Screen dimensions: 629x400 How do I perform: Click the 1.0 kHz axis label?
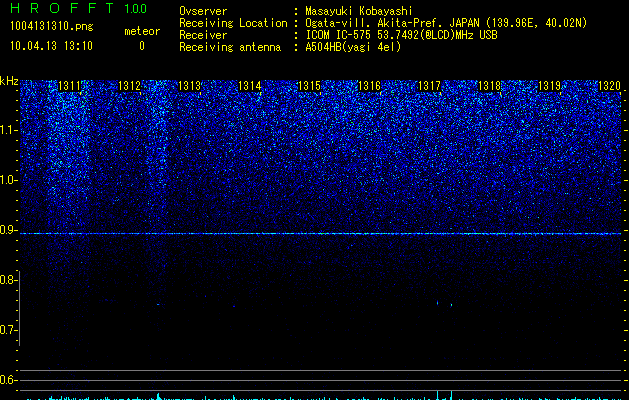point(8,180)
